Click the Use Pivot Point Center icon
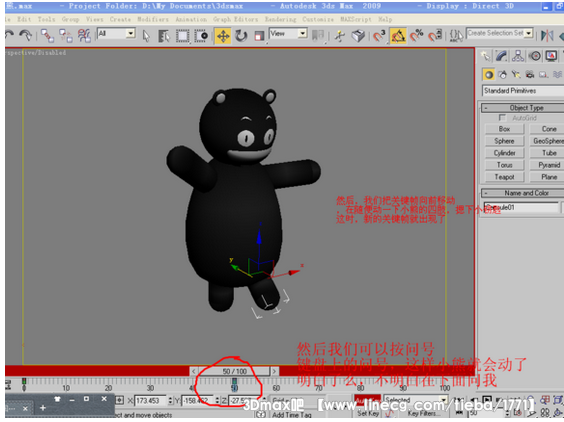 [318, 36]
